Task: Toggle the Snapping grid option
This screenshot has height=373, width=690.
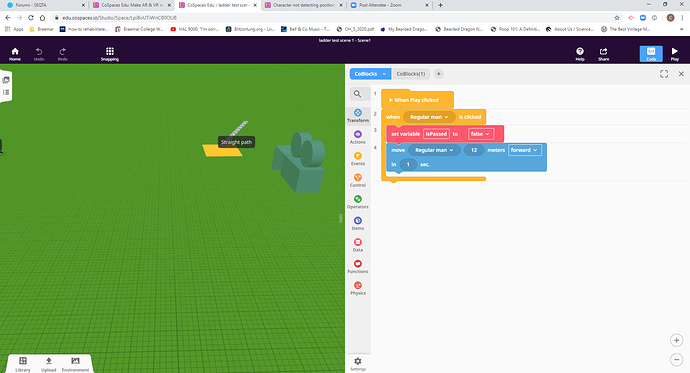Action: [110, 54]
